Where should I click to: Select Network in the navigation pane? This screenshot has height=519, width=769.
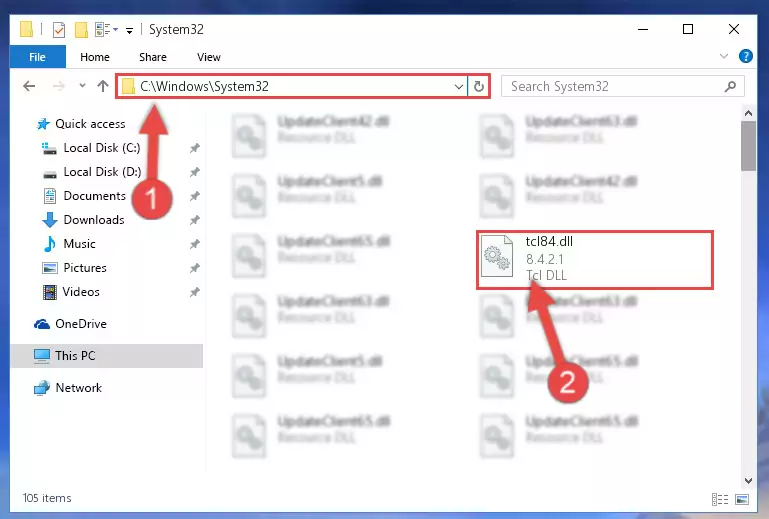tap(68, 388)
